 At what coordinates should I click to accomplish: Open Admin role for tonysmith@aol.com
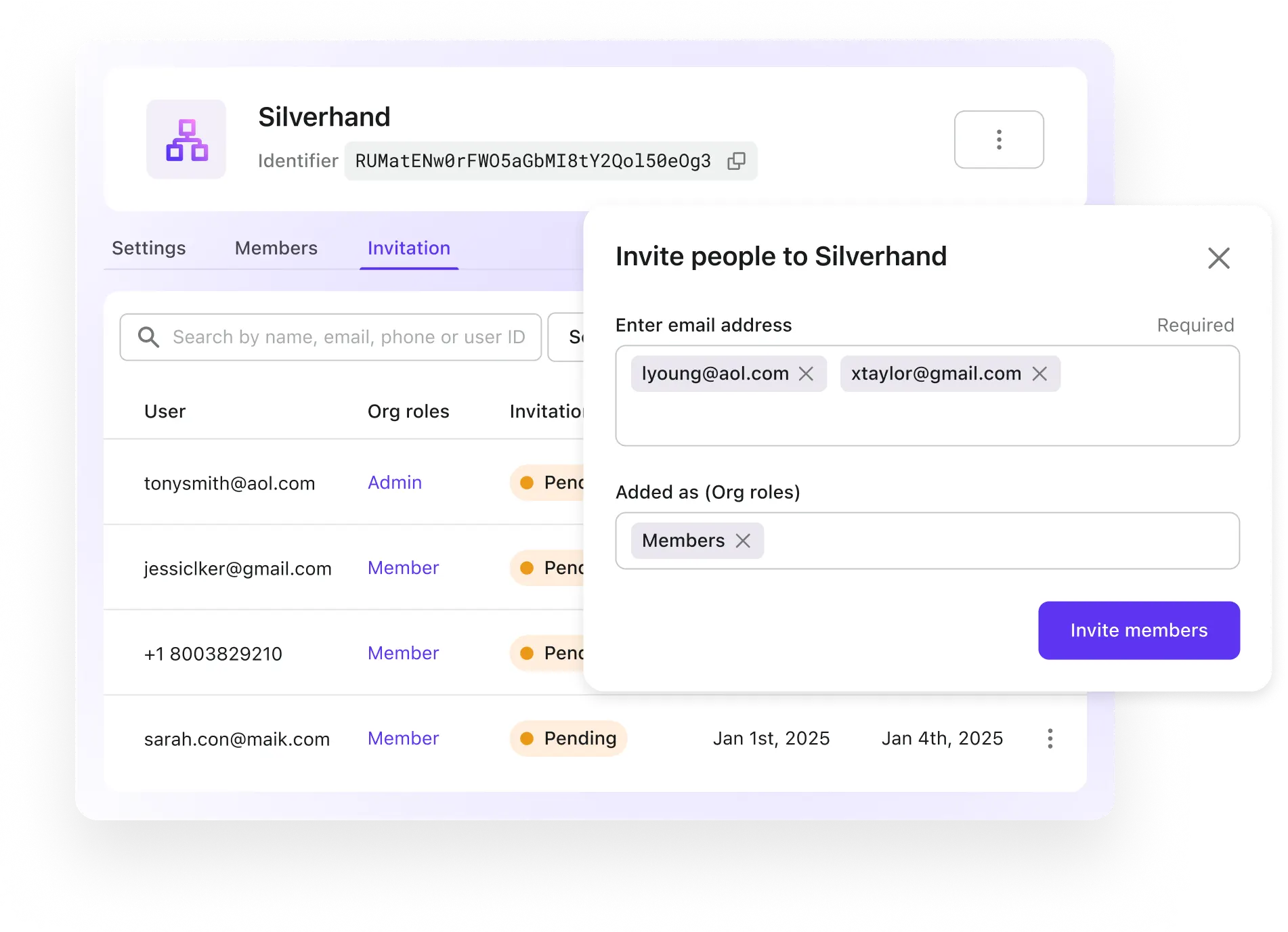click(x=394, y=483)
